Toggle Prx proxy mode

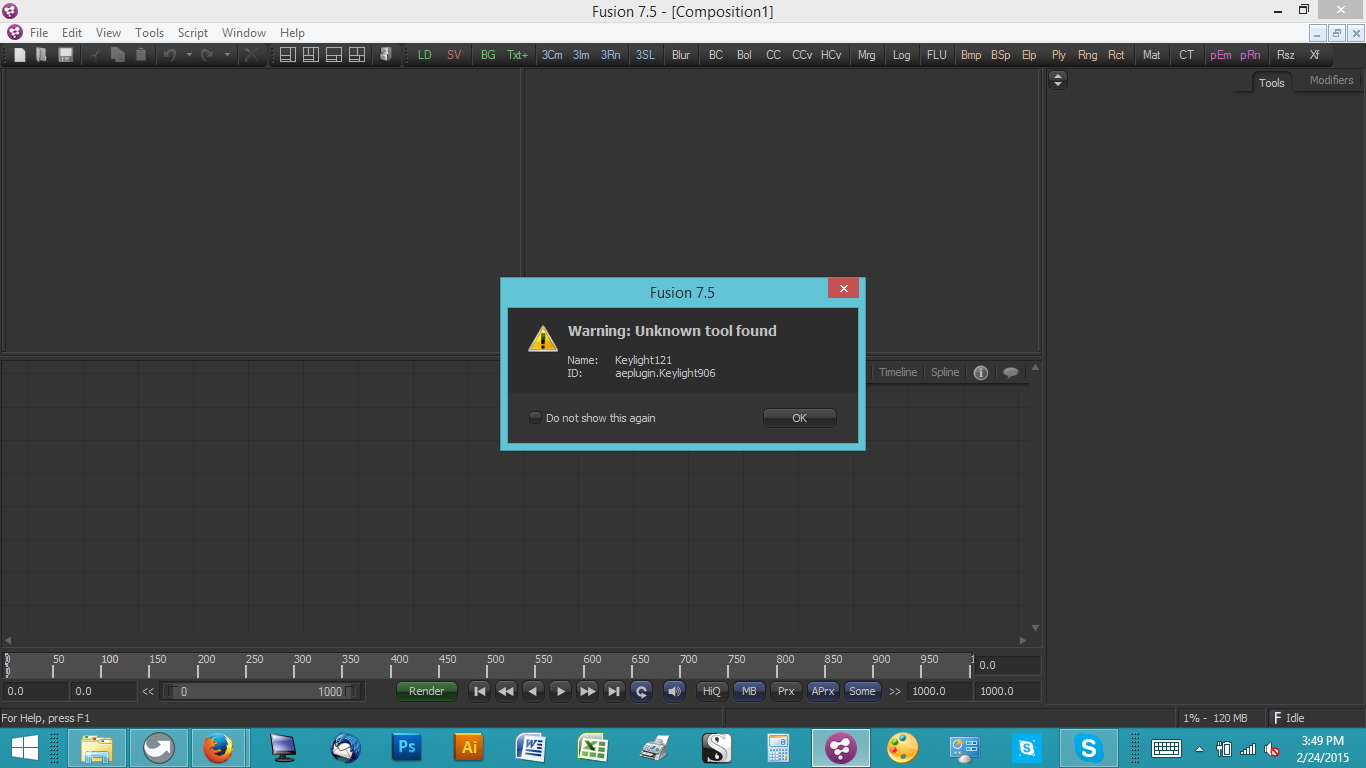pos(786,691)
